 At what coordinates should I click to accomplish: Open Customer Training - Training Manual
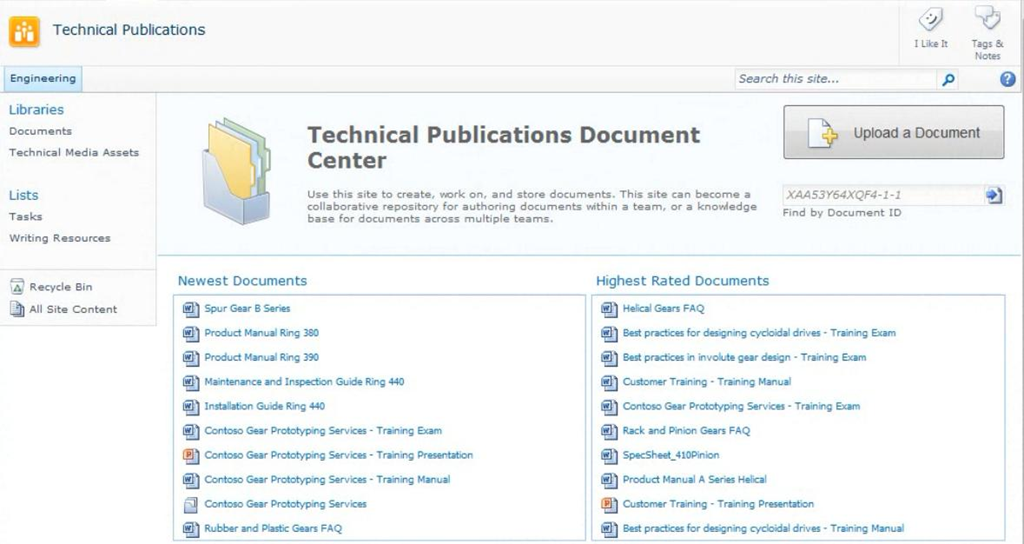tap(707, 381)
